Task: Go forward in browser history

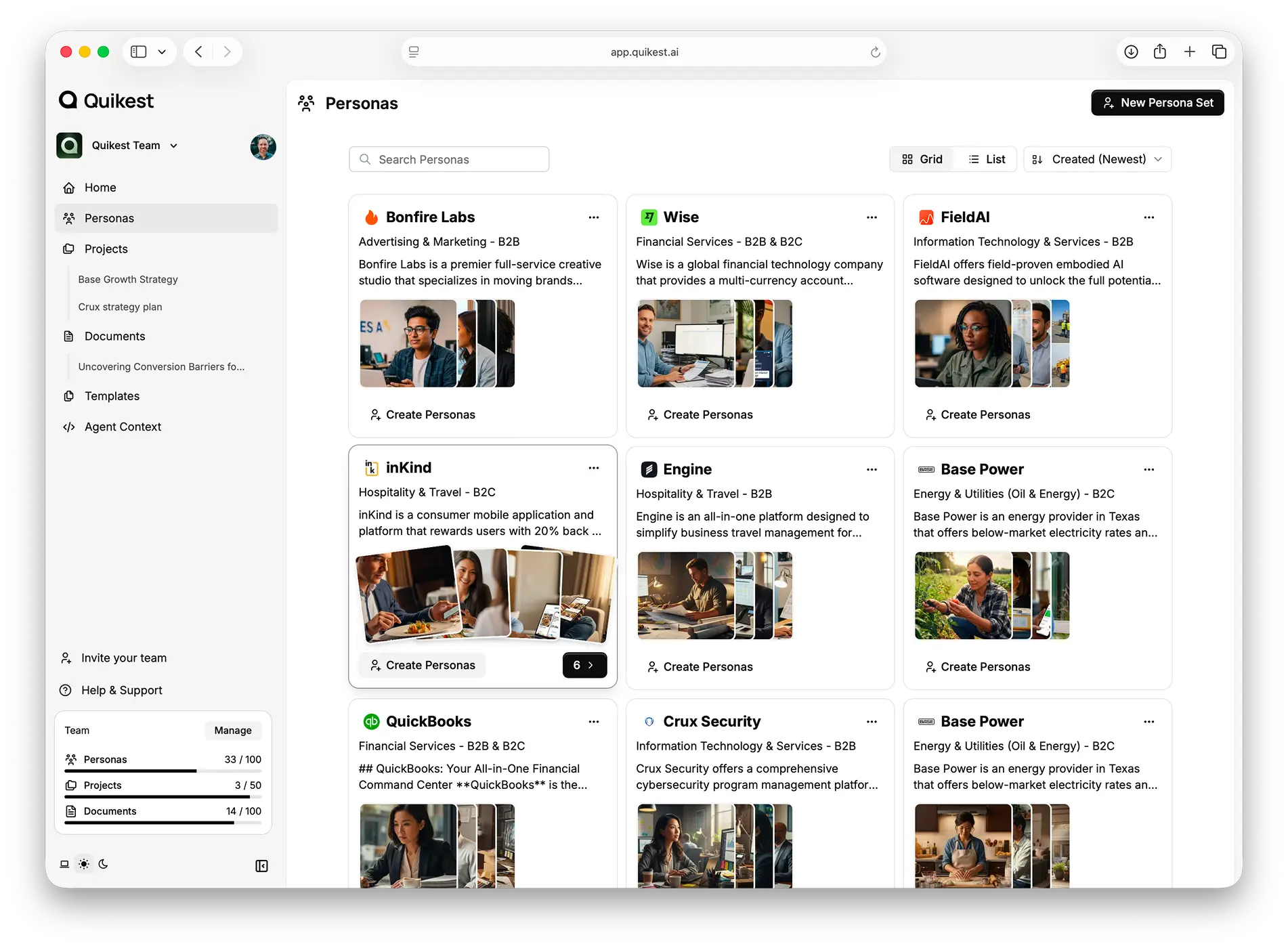Action: [x=227, y=51]
